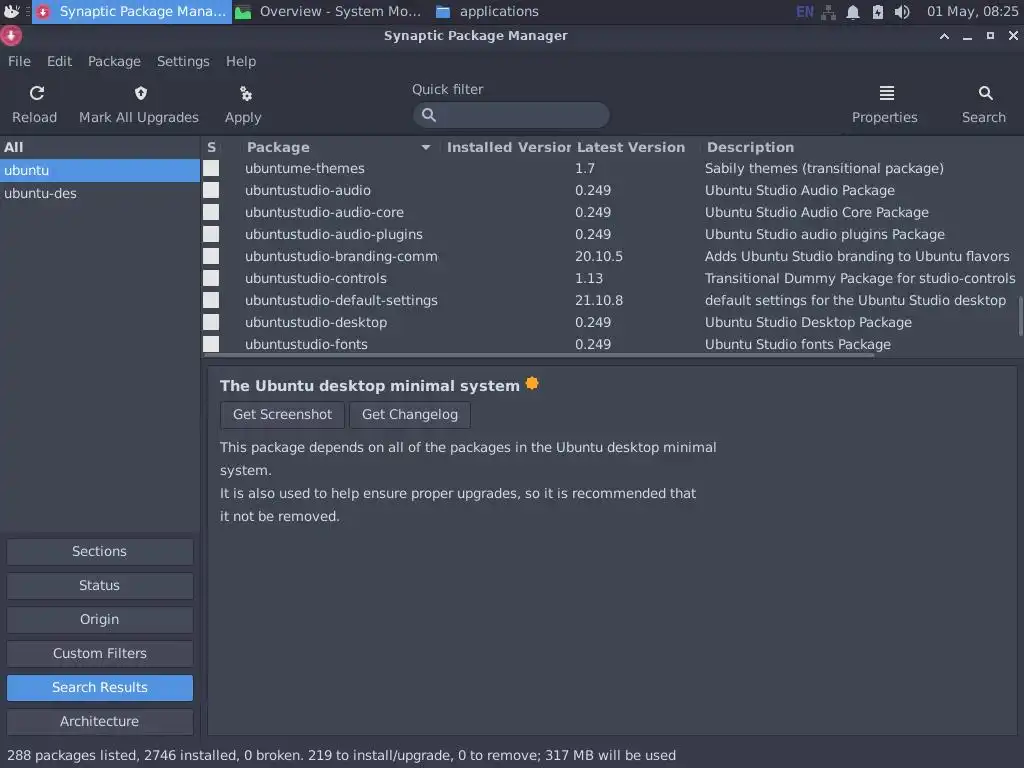
Task: Select the ubuntustudio-fonts package name
Action: pos(306,344)
